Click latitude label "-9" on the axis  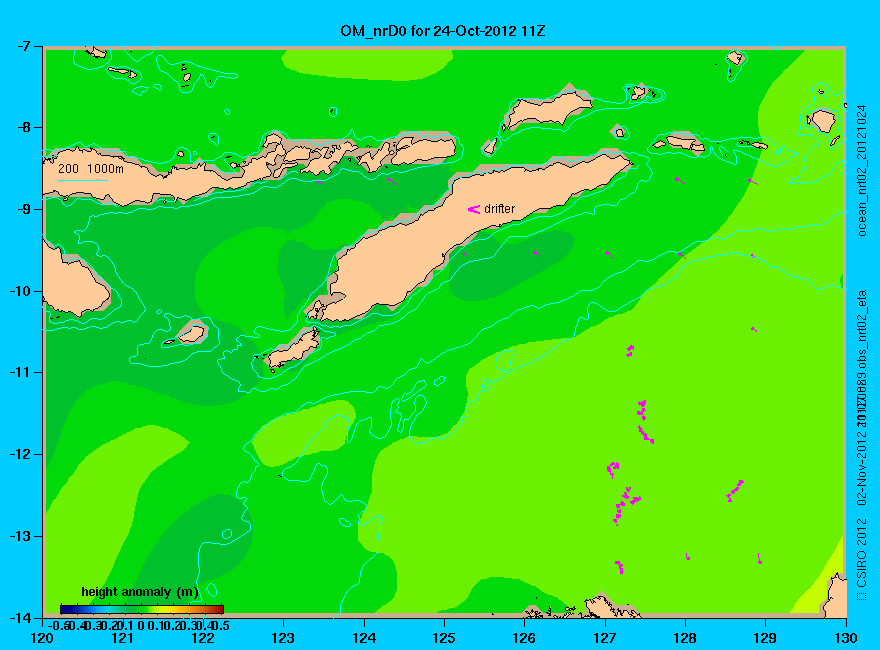(23, 209)
